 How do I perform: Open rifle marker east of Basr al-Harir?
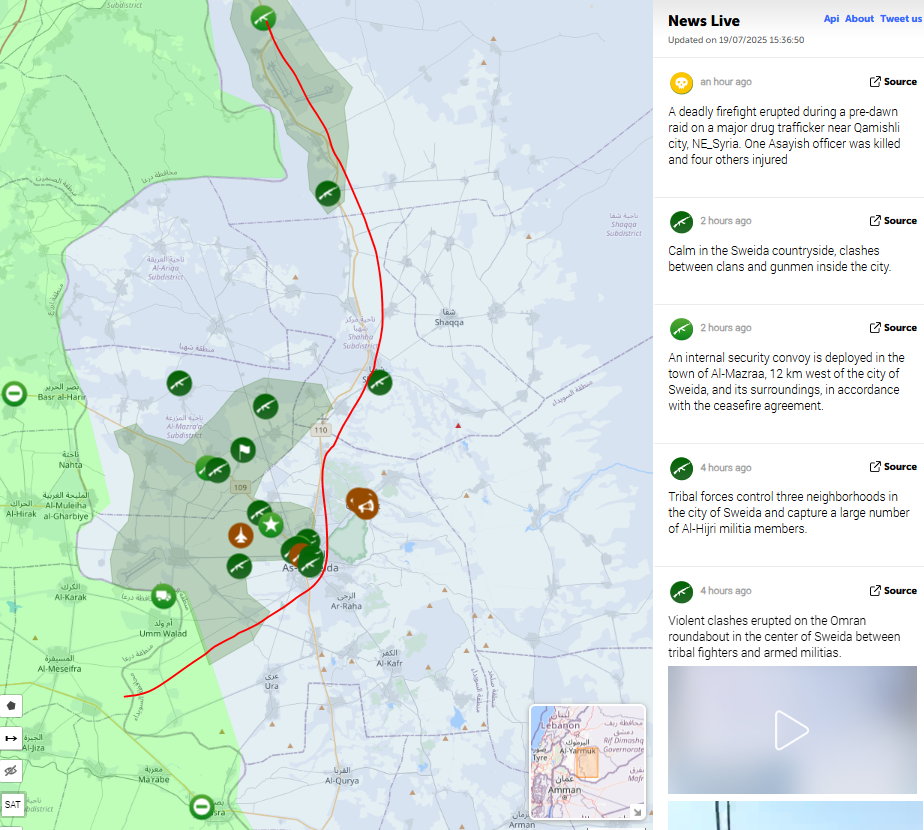pyautogui.click(x=179, y=383)
